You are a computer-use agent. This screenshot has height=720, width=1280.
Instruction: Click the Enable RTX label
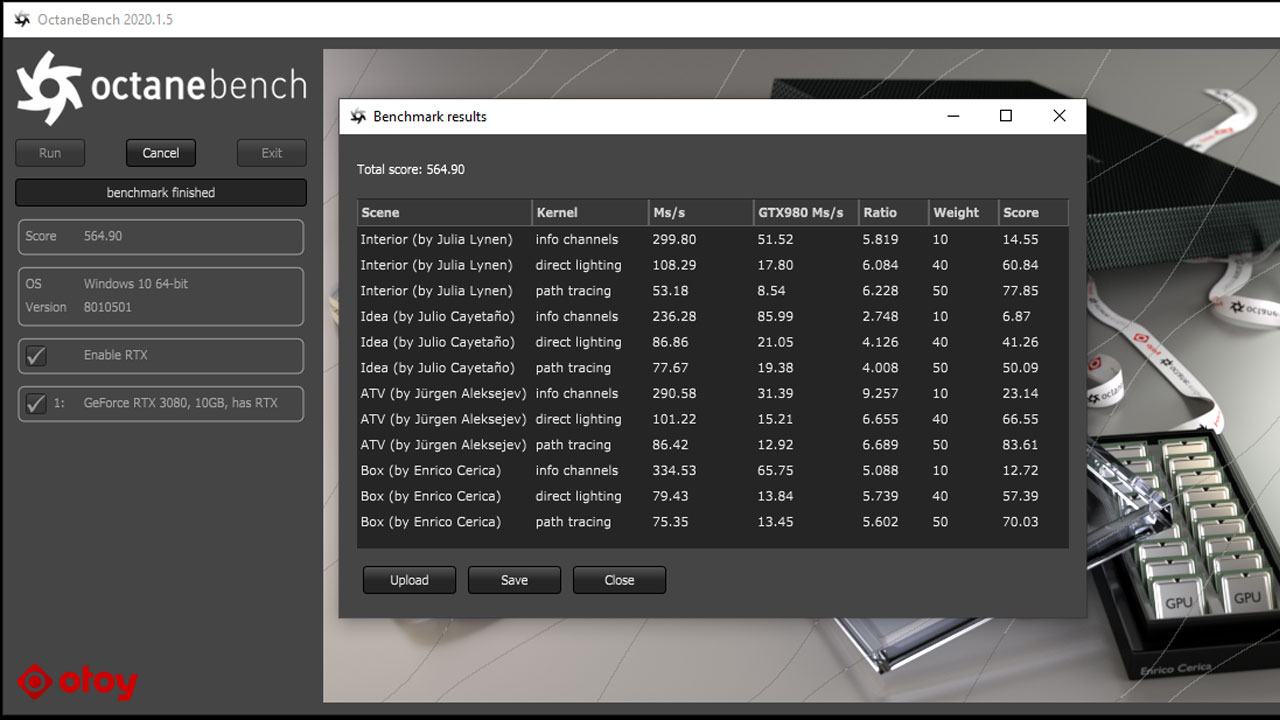point(116,355)
